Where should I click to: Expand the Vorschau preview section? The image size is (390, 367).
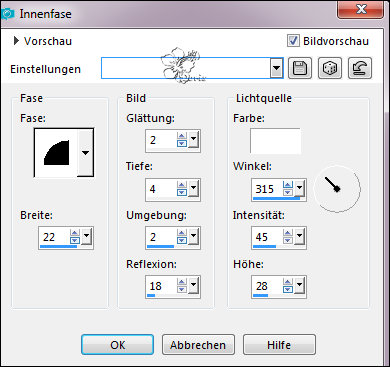click(x=16, y=41)
